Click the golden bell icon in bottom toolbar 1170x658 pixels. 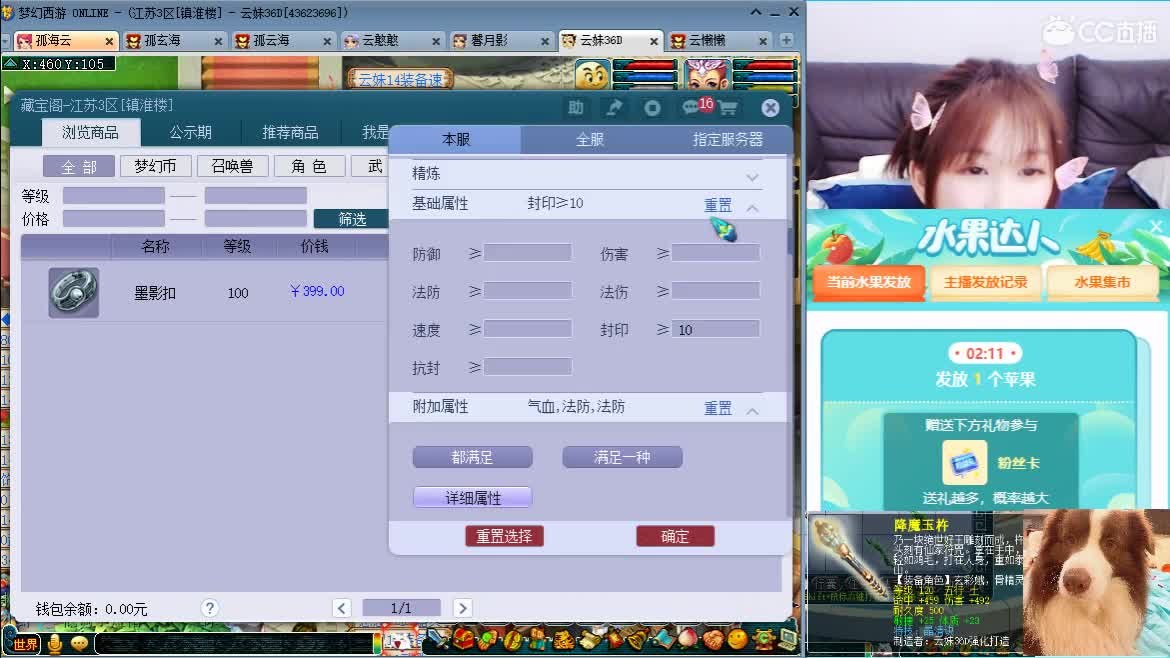coord(636,639)
